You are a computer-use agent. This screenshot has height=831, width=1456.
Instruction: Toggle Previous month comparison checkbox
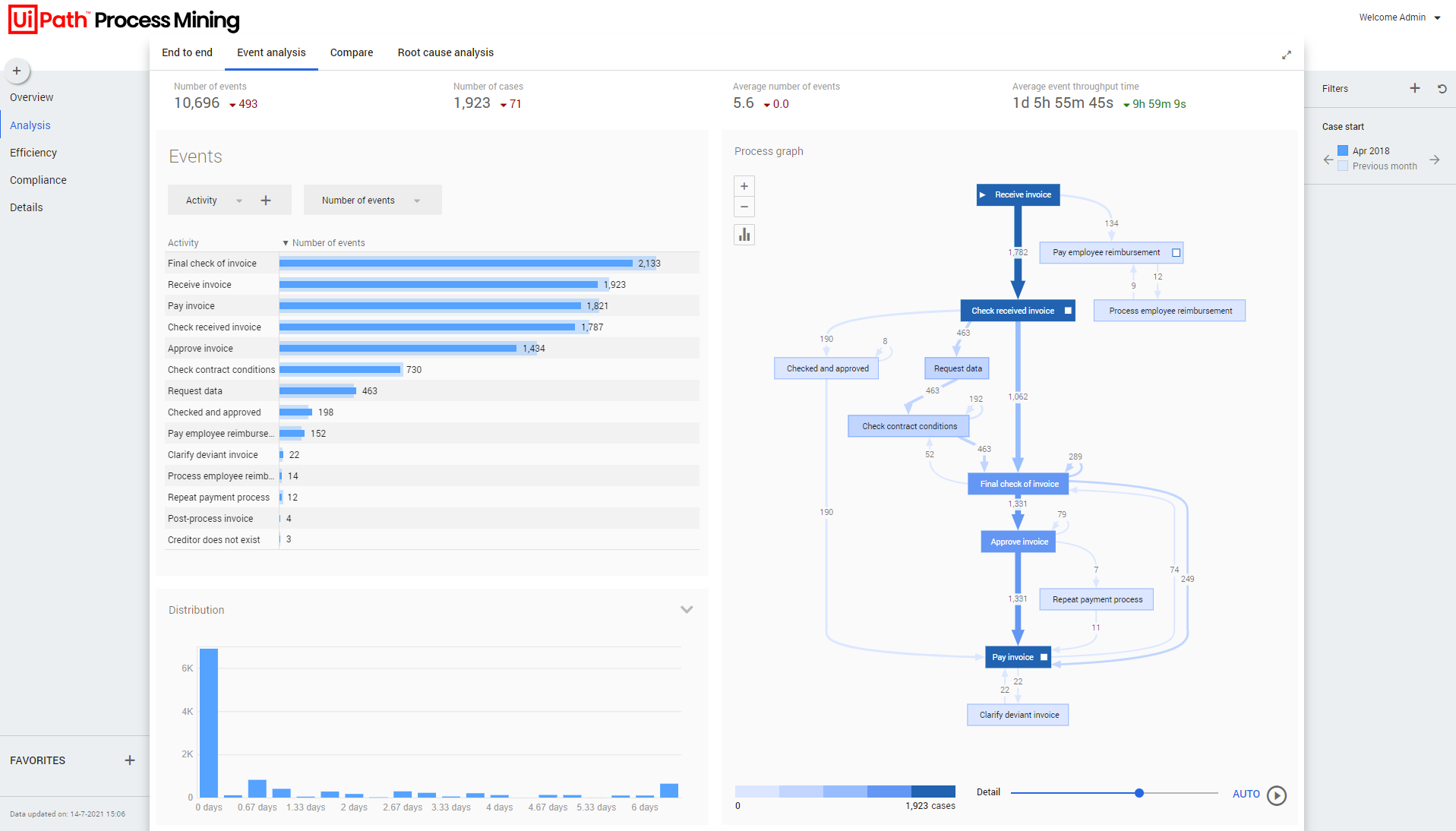tap(1343, 166)
